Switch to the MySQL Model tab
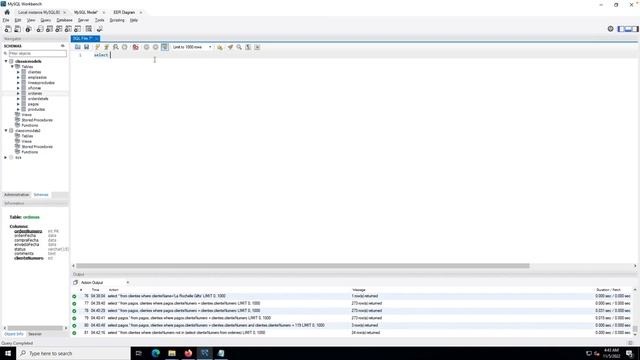 pyautogui.click(x=86, y=13)
